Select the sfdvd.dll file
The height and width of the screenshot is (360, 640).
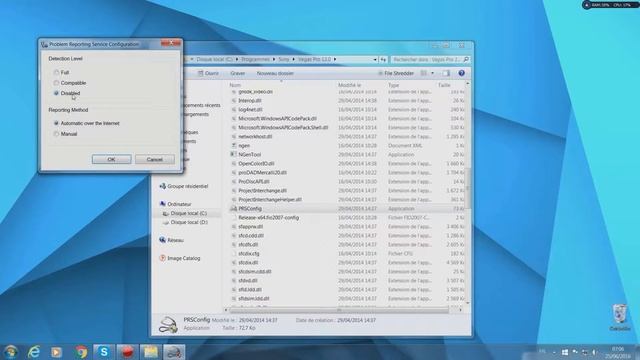(248, 280)
